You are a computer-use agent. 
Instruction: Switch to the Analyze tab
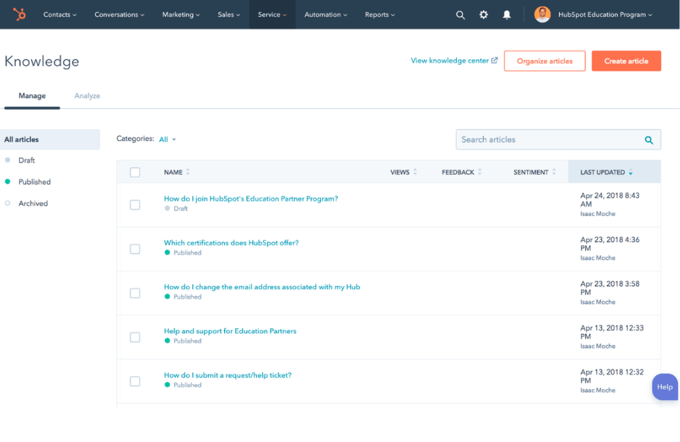pos(87,96)
